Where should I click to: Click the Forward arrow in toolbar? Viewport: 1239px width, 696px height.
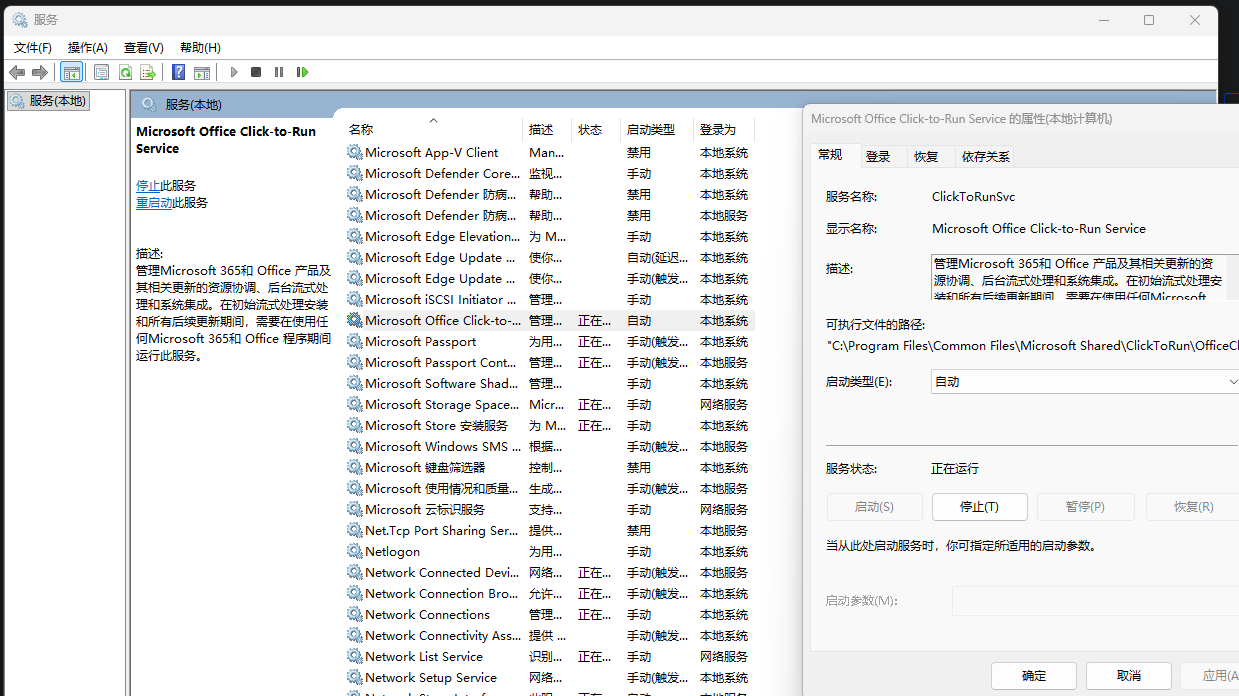pos(40,72)
